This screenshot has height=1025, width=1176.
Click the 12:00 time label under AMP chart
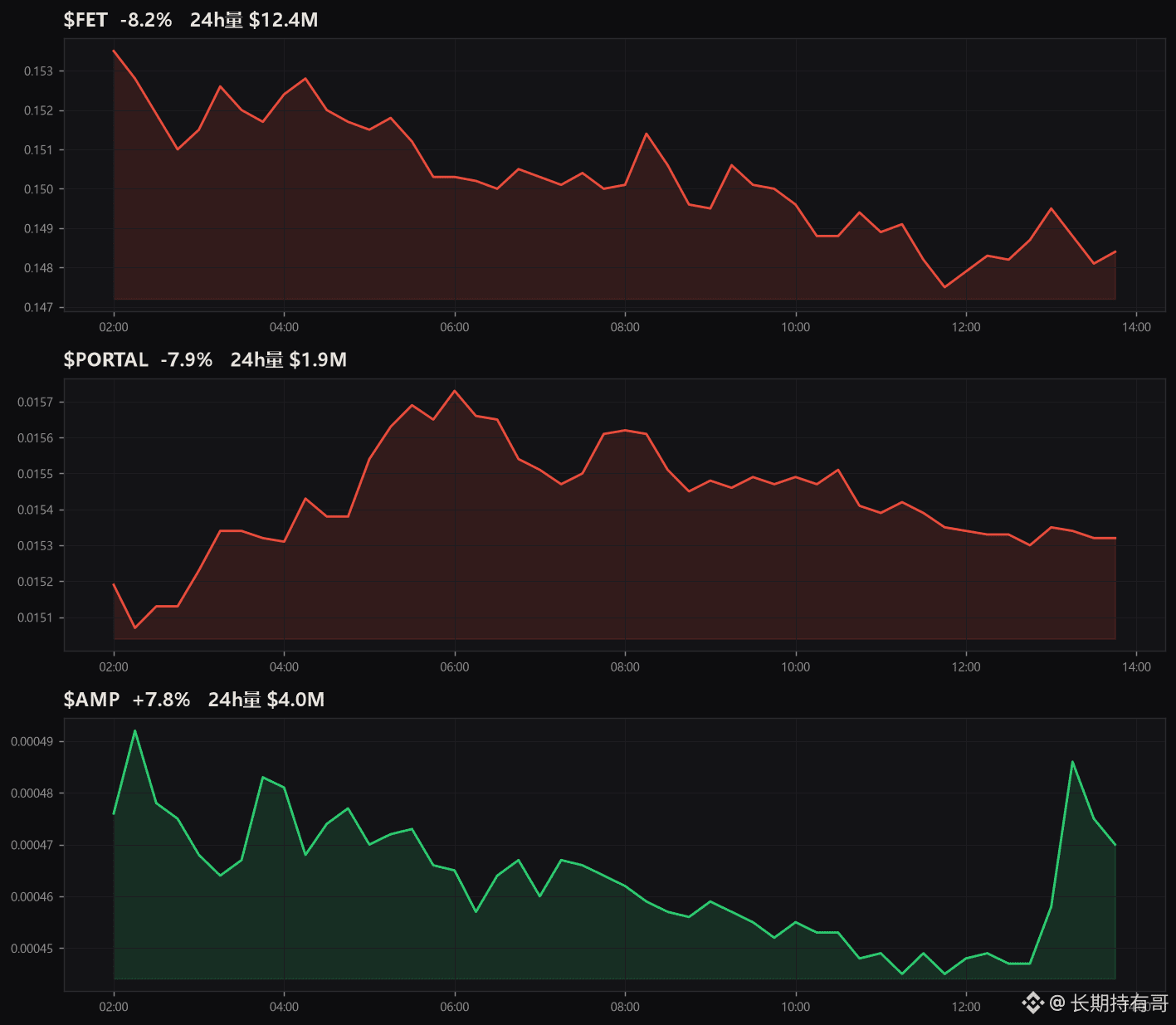pyautogui.click(x=966, y=1007)
